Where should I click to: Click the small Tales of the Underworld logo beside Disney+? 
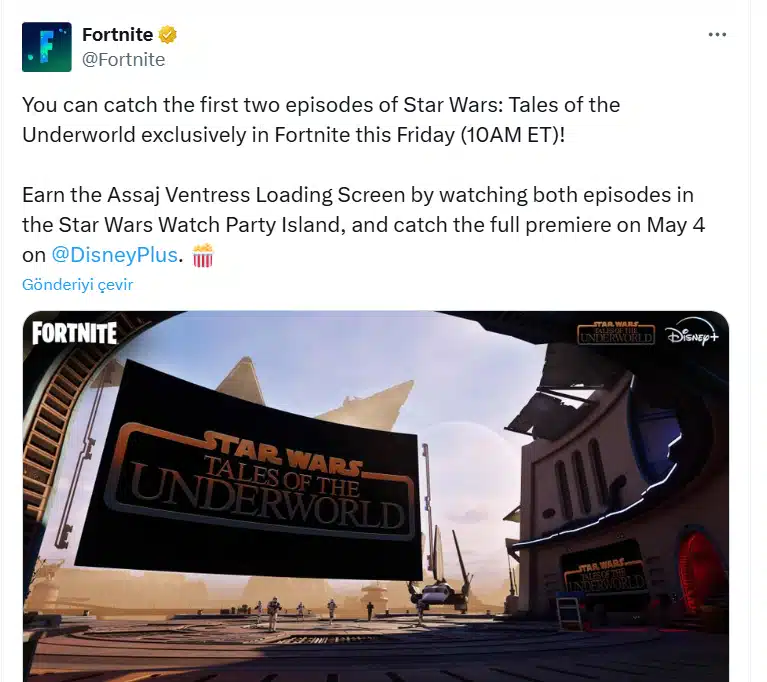(615, 333)
